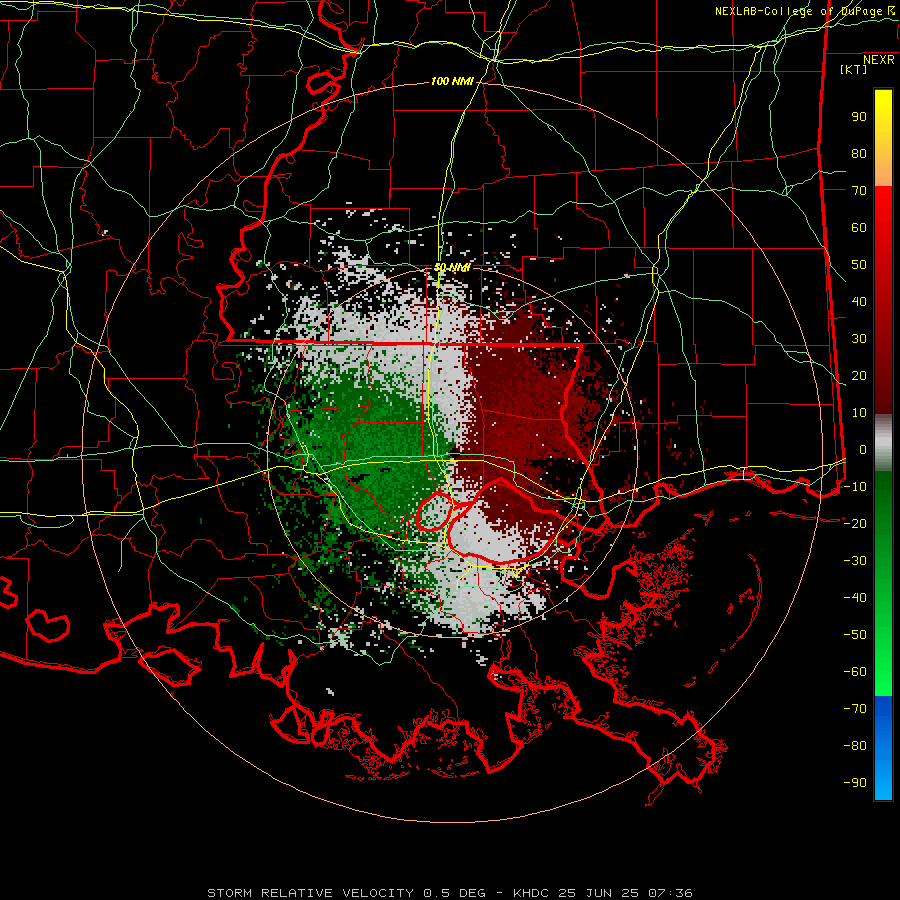Pick the bright green segment near -60
Image resolution: width=900 pixels, height=900 pixels.
click(883, 674)
